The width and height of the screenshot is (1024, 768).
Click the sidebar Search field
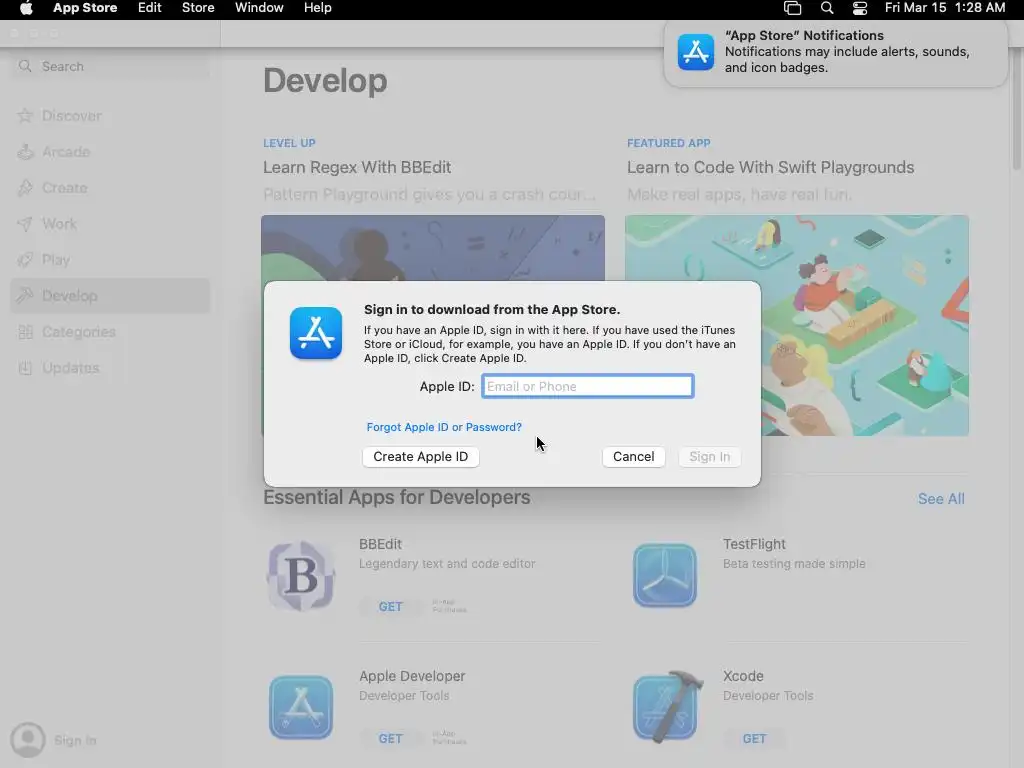[110, 66]
